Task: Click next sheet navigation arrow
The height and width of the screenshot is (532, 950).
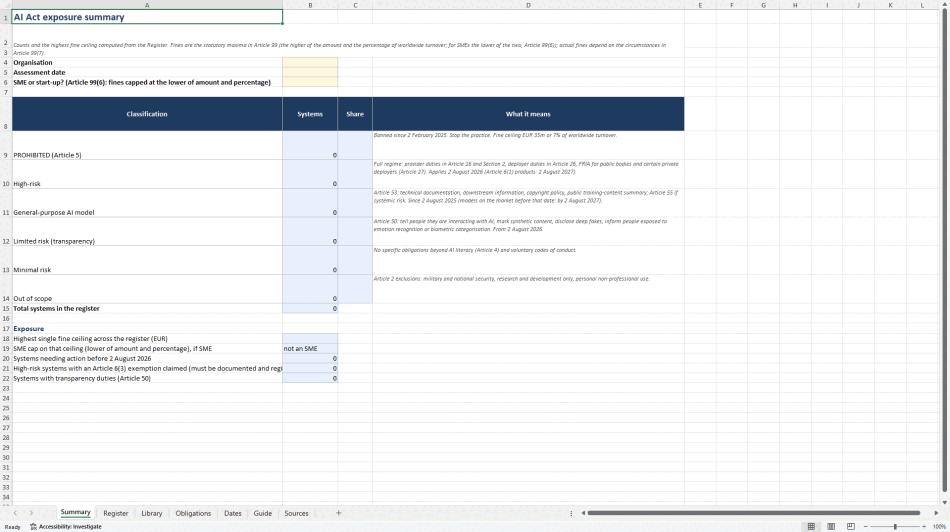Action: 32,513
